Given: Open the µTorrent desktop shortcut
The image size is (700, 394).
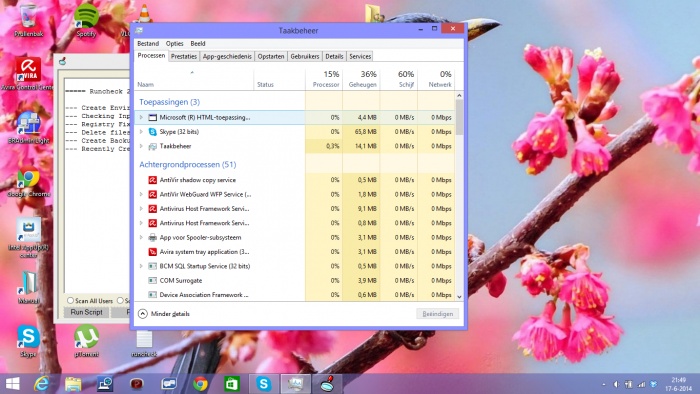Looking at the screenshot, I should 86,341.
